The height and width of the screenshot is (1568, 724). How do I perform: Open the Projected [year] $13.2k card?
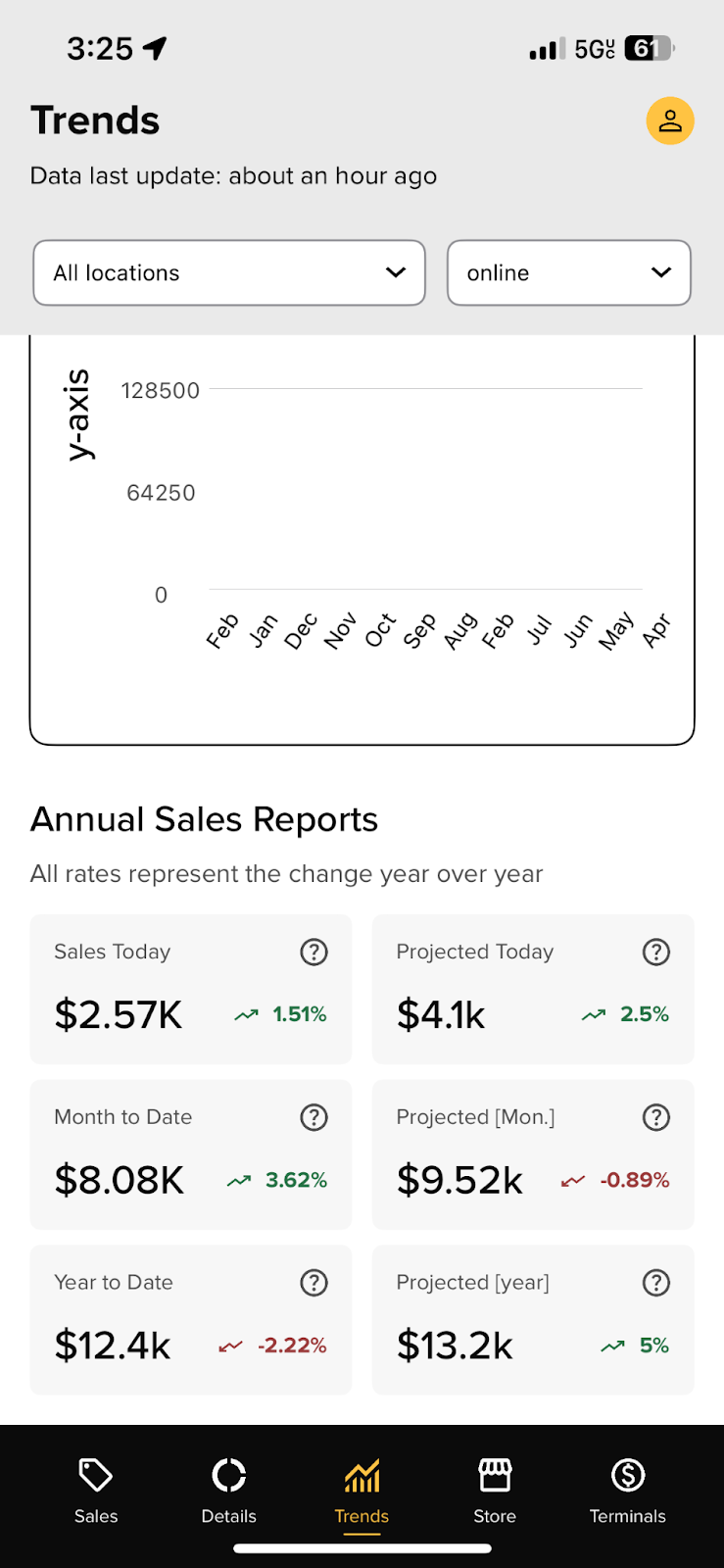point(533,1320)
